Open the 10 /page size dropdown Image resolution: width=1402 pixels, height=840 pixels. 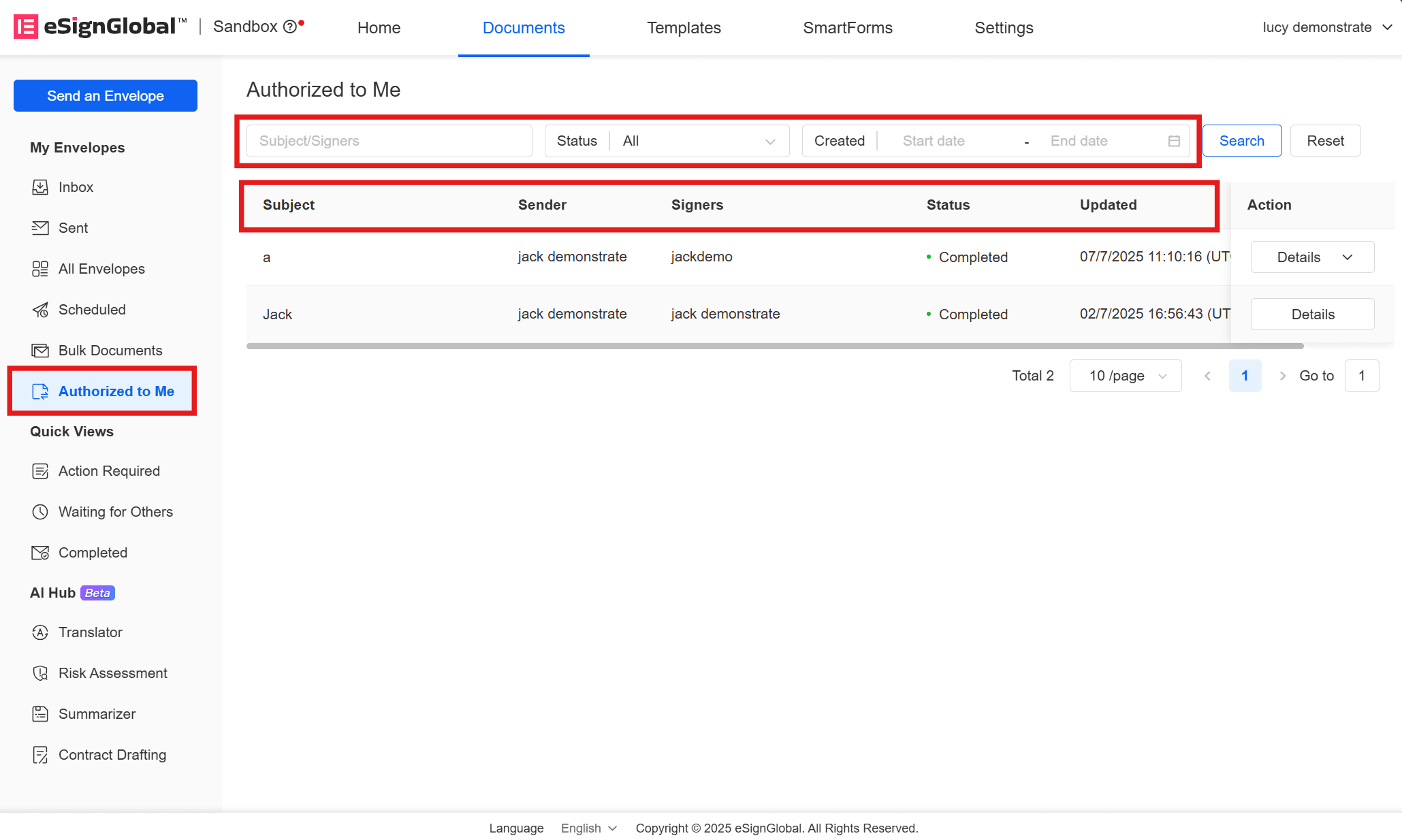1126,376
